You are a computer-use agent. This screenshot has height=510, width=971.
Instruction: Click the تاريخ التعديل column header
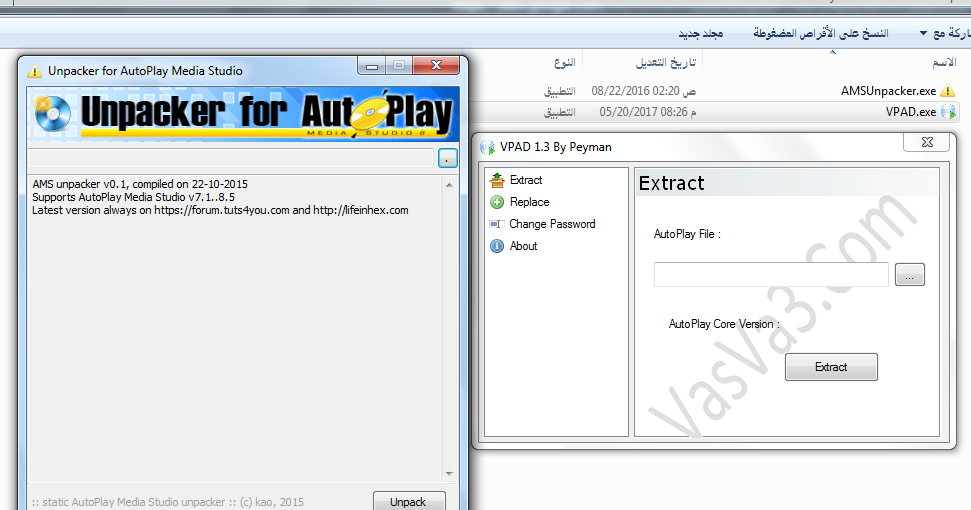(666, 63)
